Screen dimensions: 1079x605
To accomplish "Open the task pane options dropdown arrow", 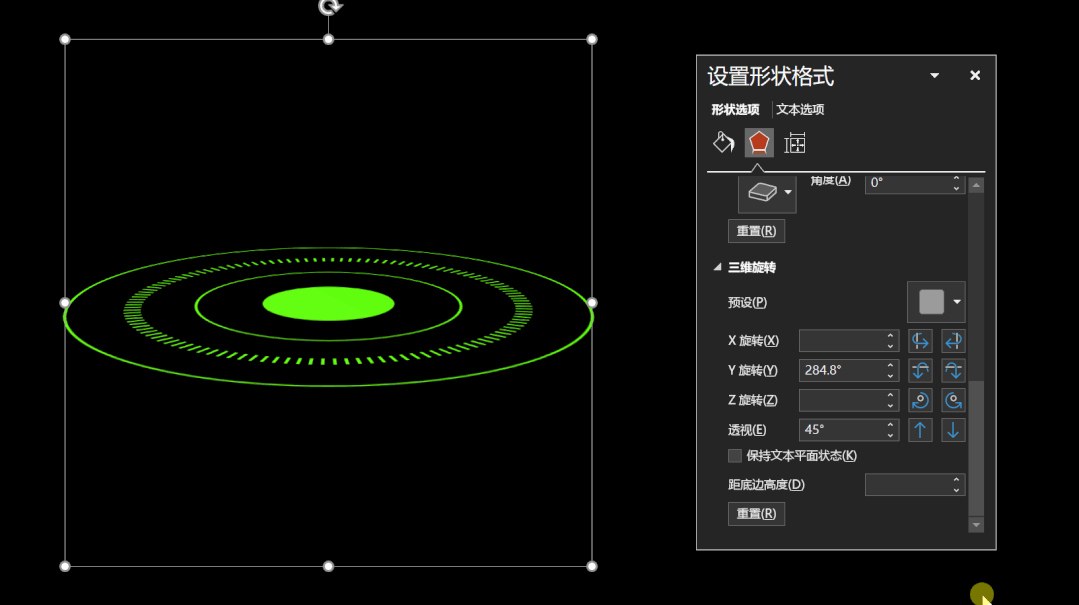I will 934,76.
